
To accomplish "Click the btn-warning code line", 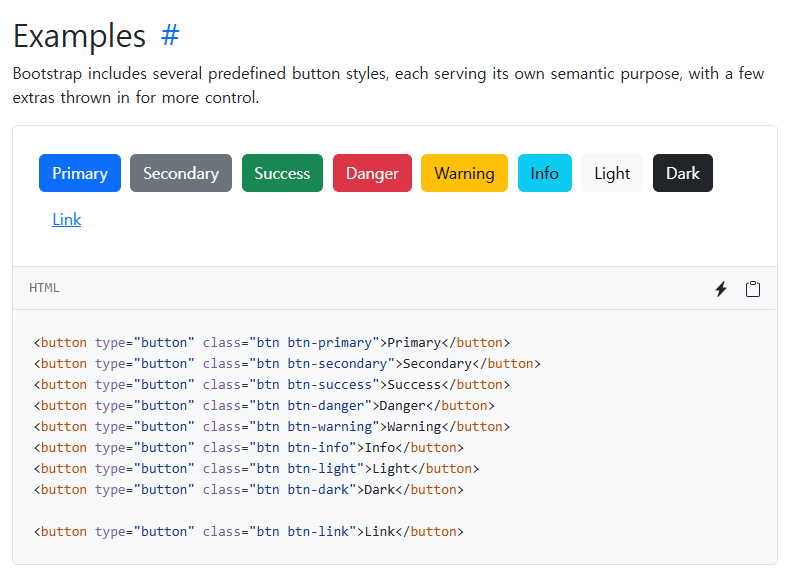I will coord(272,426).
